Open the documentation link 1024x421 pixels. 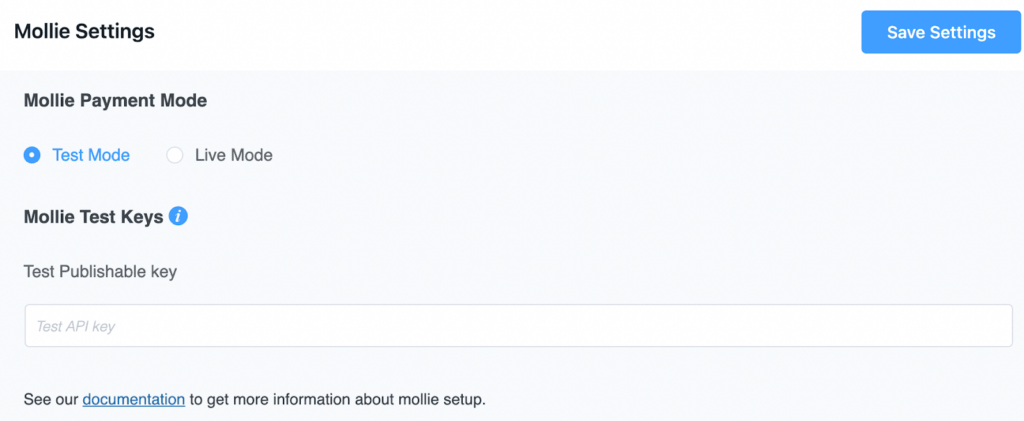(x=134, y=399)
